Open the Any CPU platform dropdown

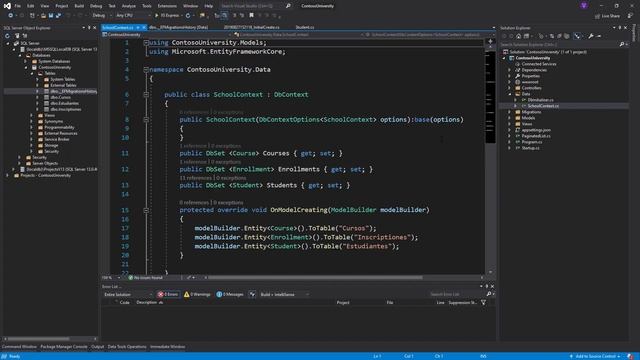[133, 16]
